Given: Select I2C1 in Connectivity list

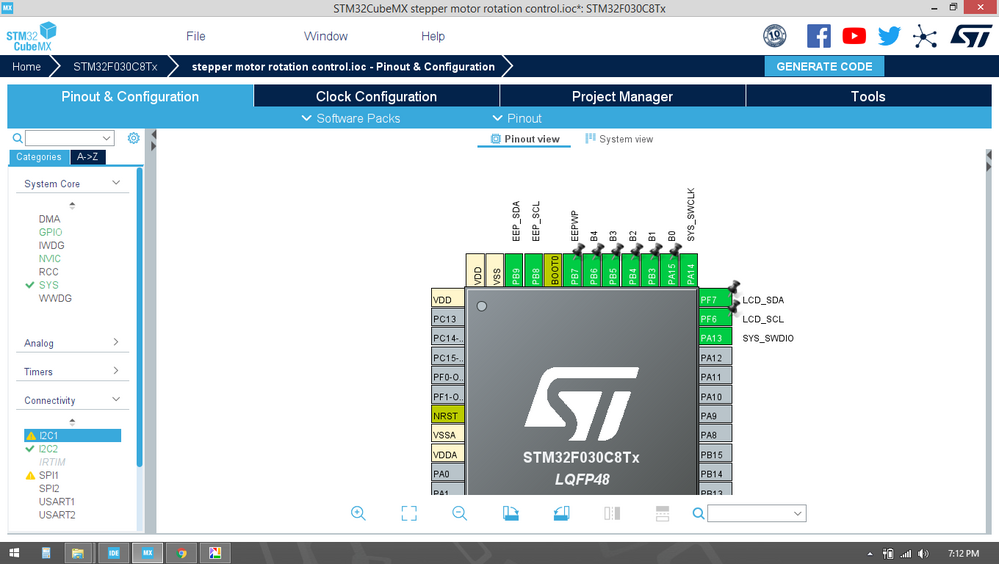Looking at the screenshot, I should (x=72, y=435).
